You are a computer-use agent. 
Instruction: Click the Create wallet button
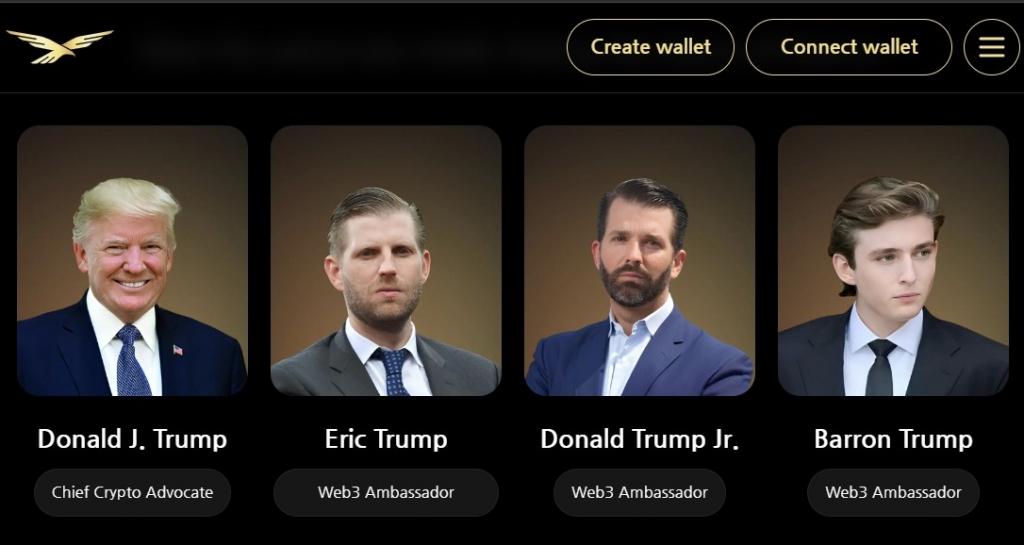pyautogui.click(x=650, y=47)
